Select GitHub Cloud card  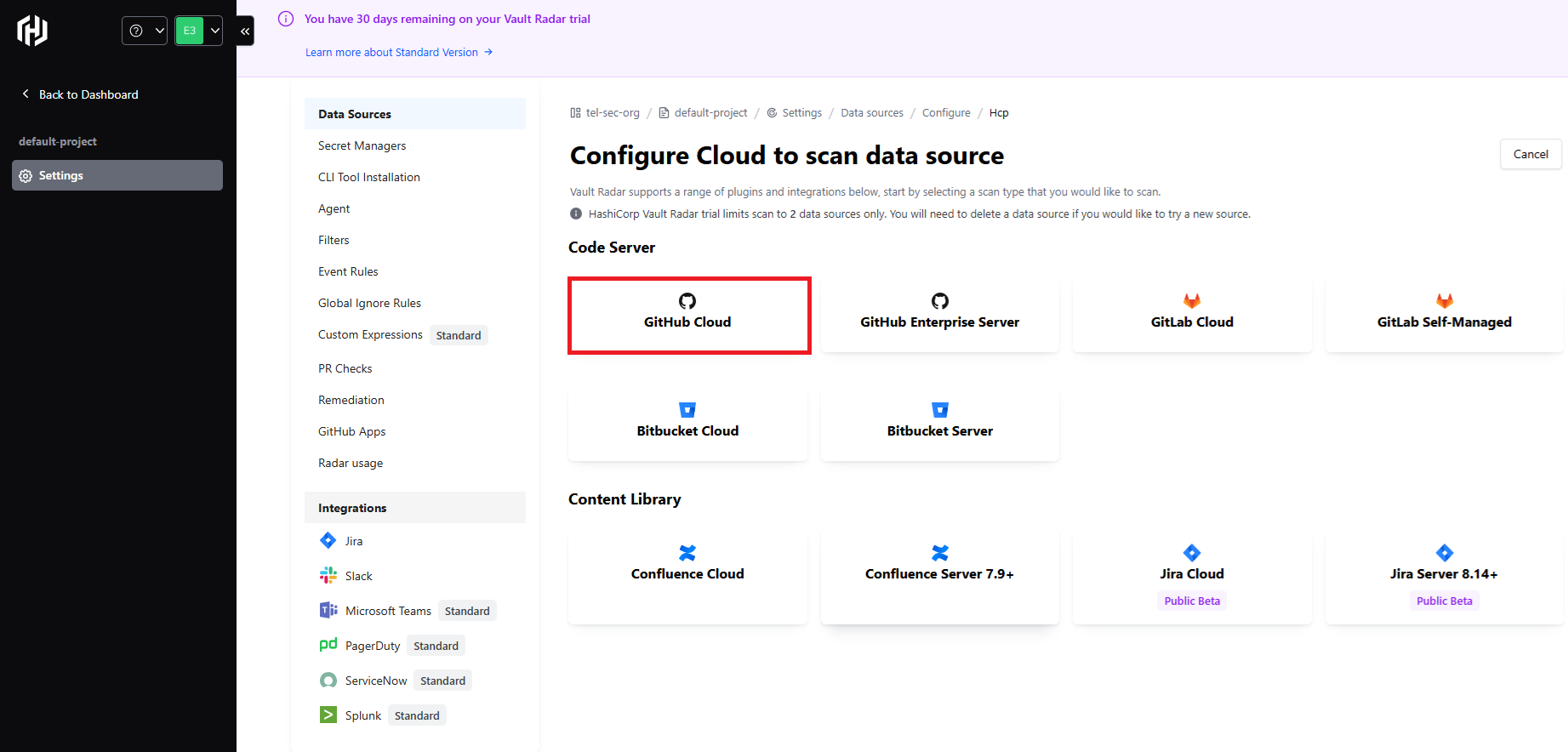[x=689, y=316]
